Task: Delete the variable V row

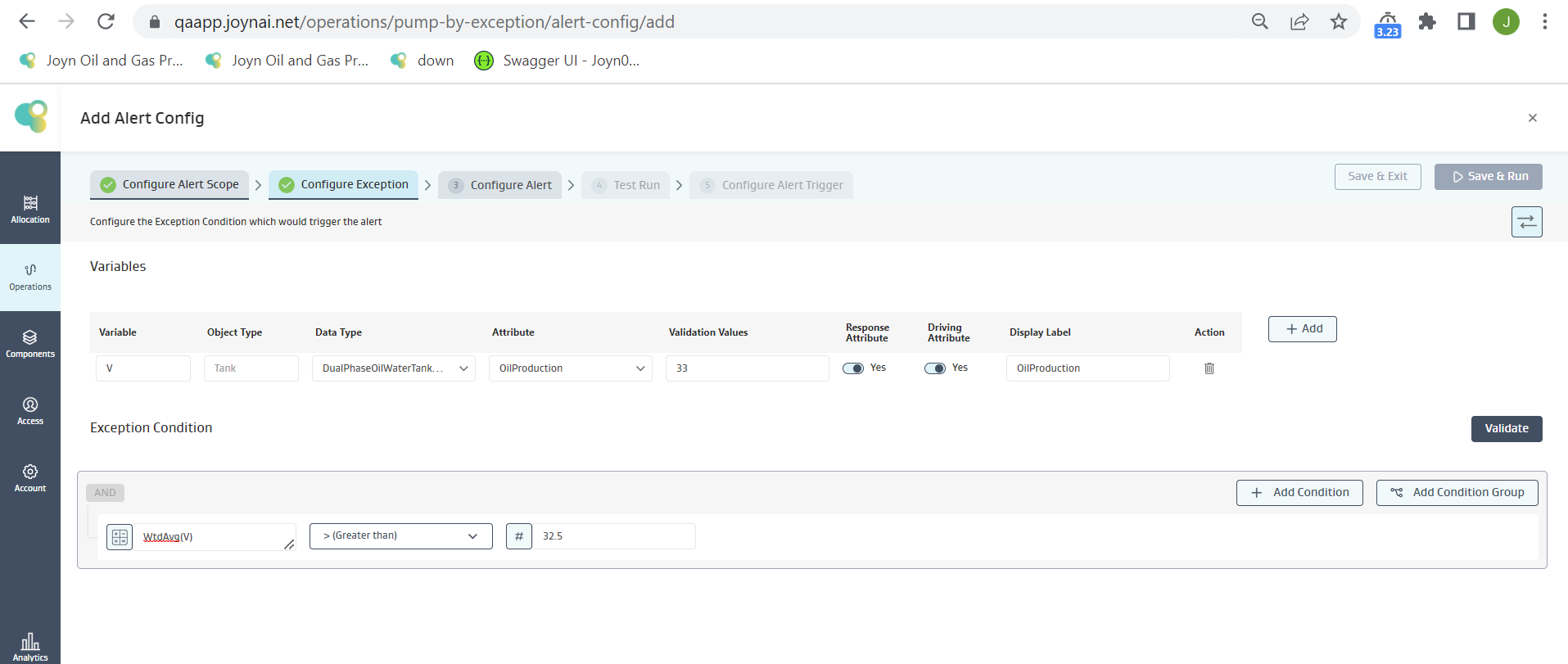Action: click(x=1209, y=368)
